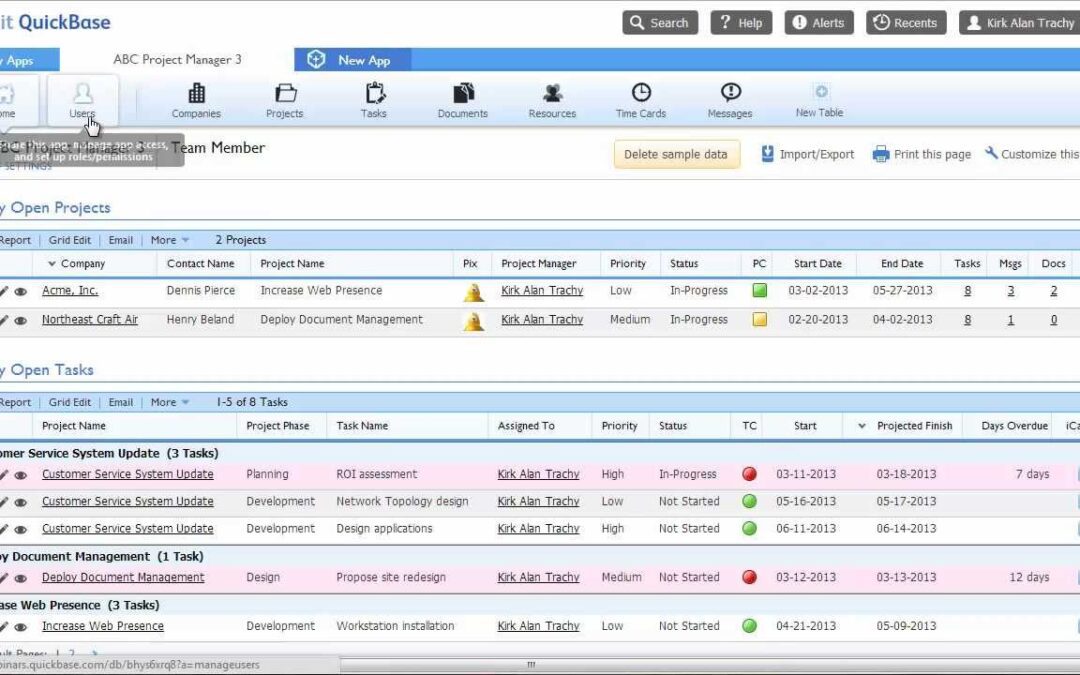Open Increase Web Presence task project link
This screenshot has height=675, width=1080.
point(103,626)
